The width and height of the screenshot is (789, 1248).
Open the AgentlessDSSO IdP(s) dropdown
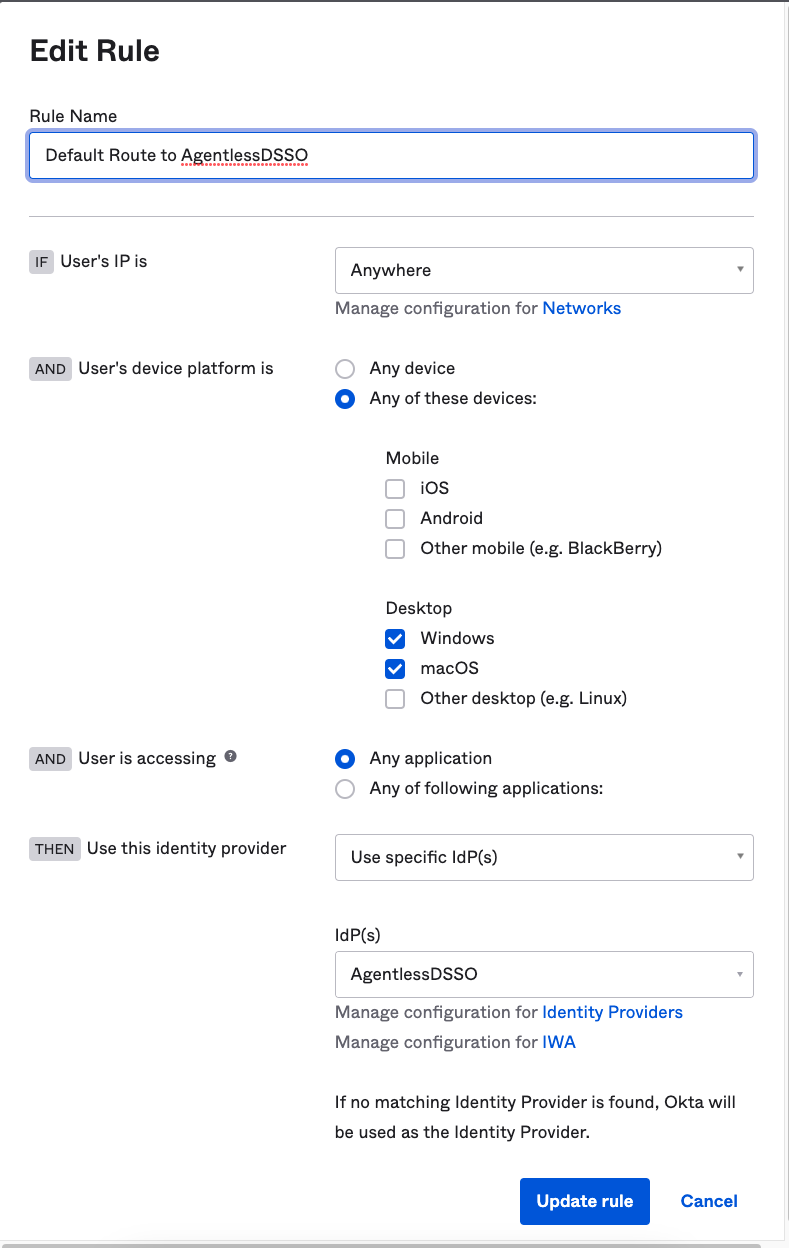pos(544,974)
